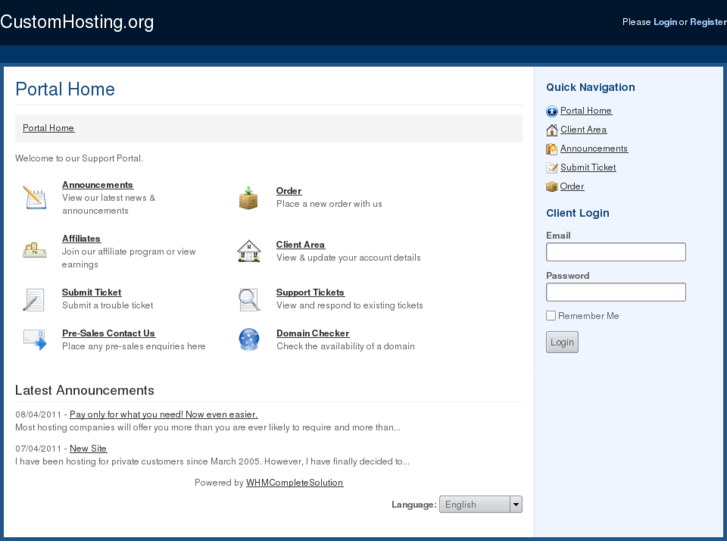
Task: Click the Client Login heading
Action: click(x=578, y=213)
